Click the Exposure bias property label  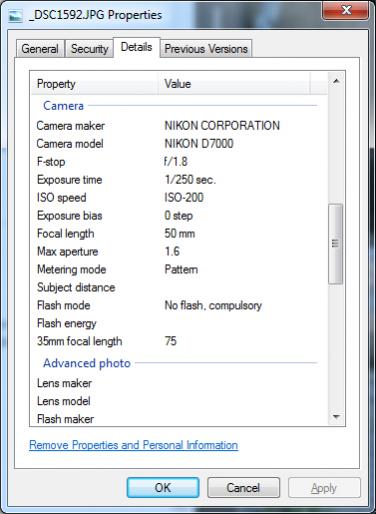(70, 216)
